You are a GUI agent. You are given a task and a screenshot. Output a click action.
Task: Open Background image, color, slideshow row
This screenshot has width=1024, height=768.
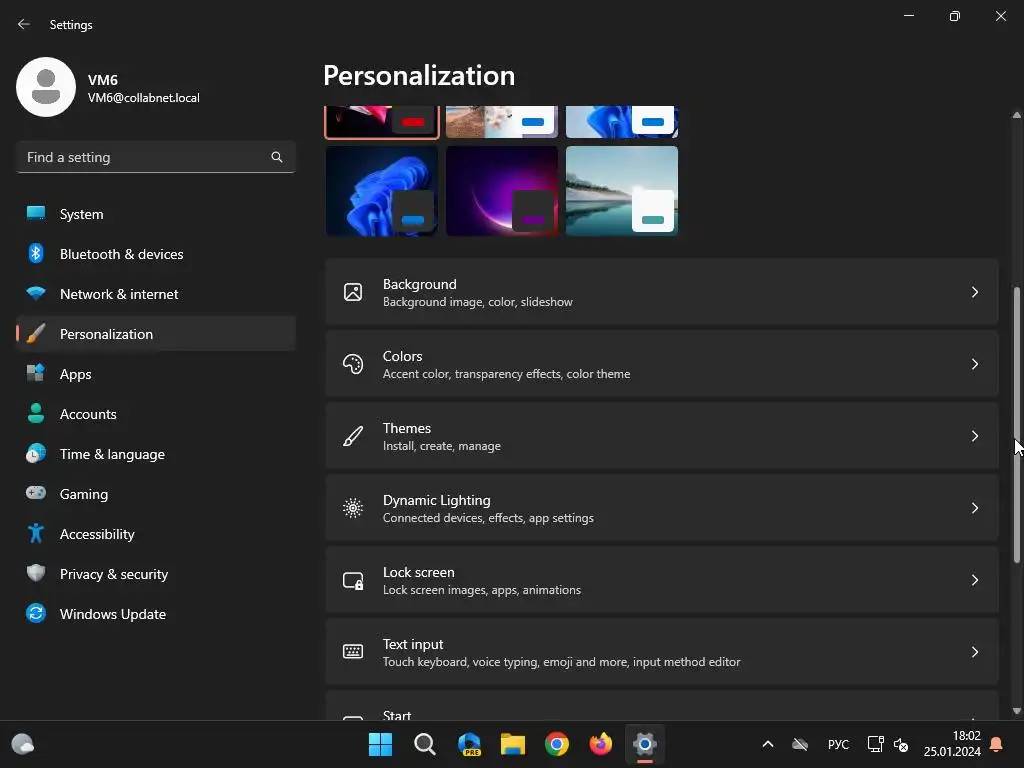coord(662,292)
